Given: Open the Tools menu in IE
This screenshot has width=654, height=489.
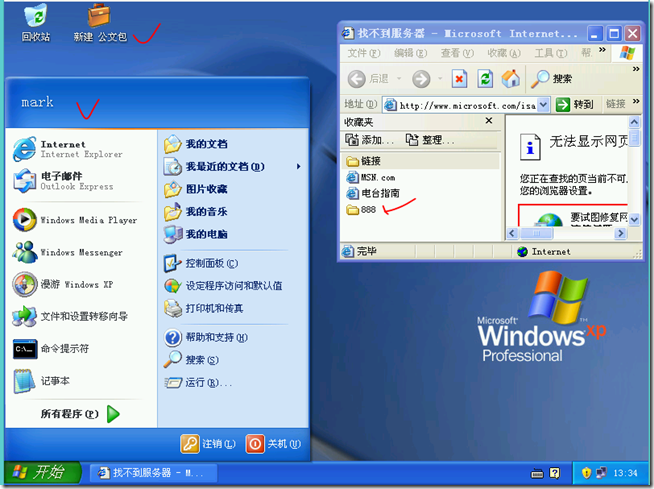Looking at the screenshot, I should click(x=551, y=53).
